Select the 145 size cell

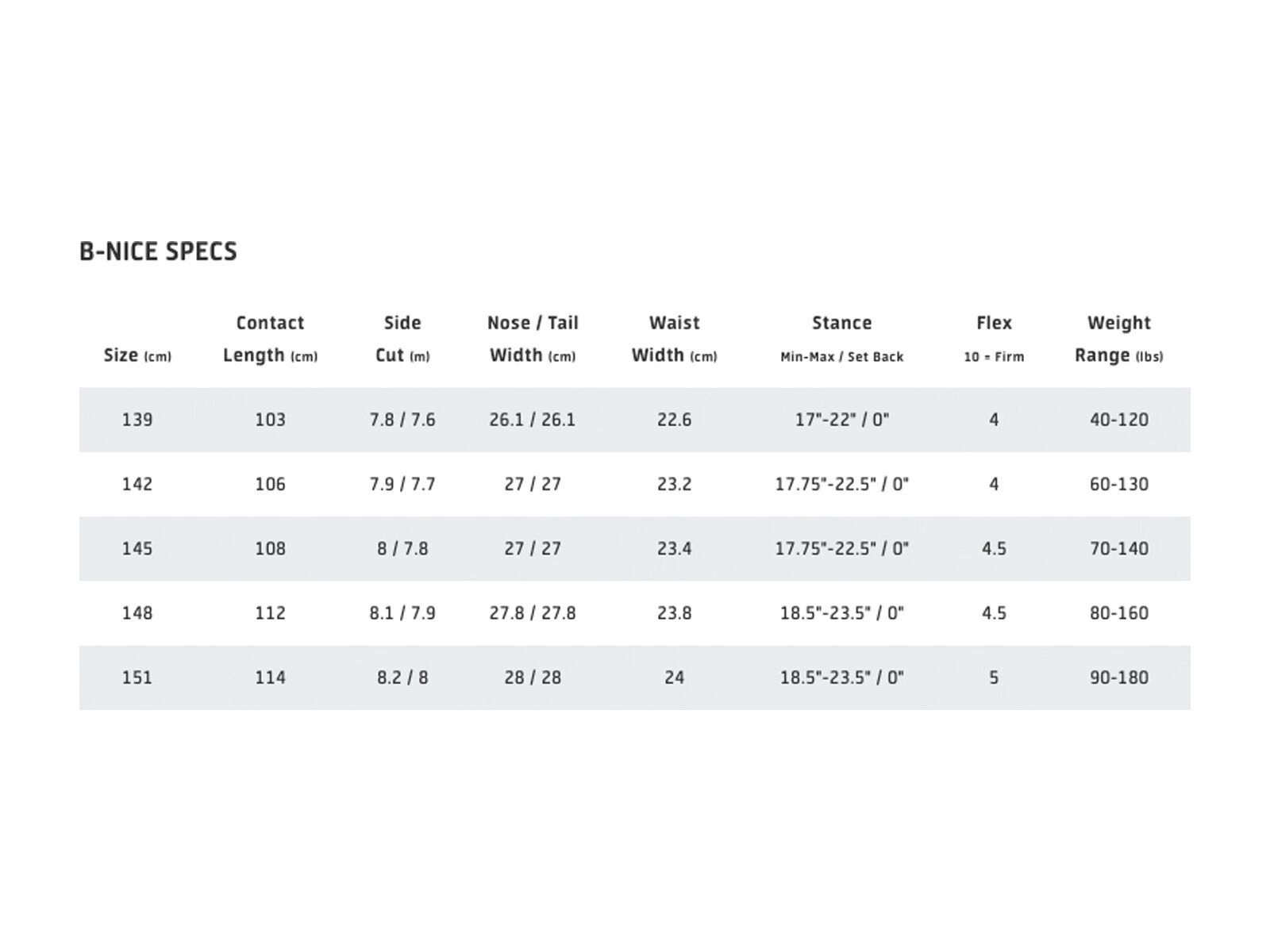coord(137,548)
